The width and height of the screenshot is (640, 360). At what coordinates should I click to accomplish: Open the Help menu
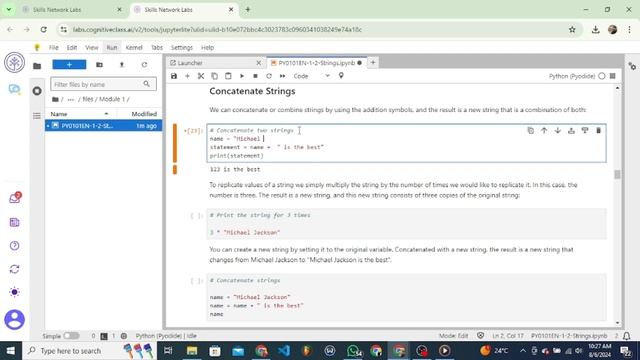click(207, 47)
